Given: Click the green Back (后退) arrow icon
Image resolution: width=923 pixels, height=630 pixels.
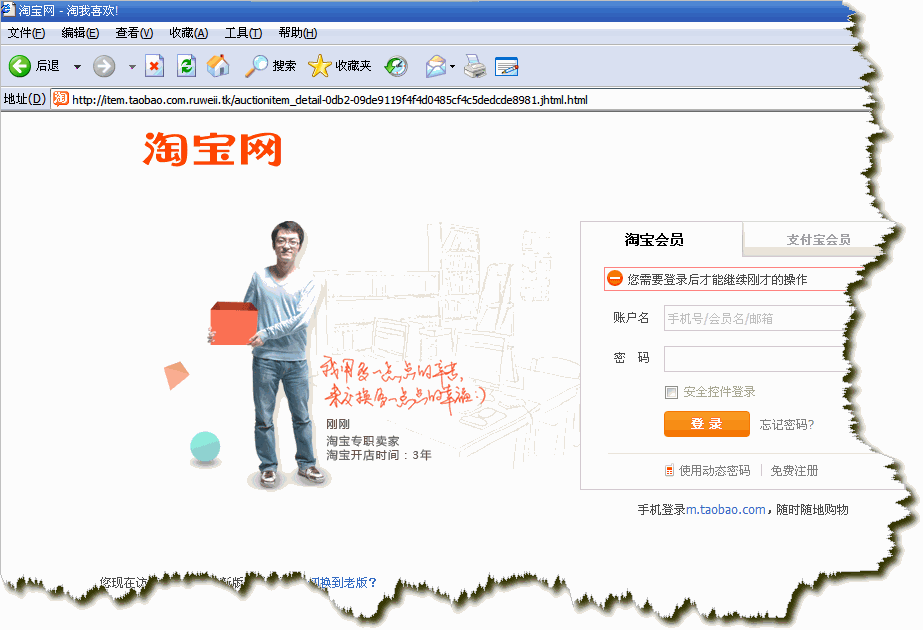Looking at the screenshot, I should pos(19,66).
